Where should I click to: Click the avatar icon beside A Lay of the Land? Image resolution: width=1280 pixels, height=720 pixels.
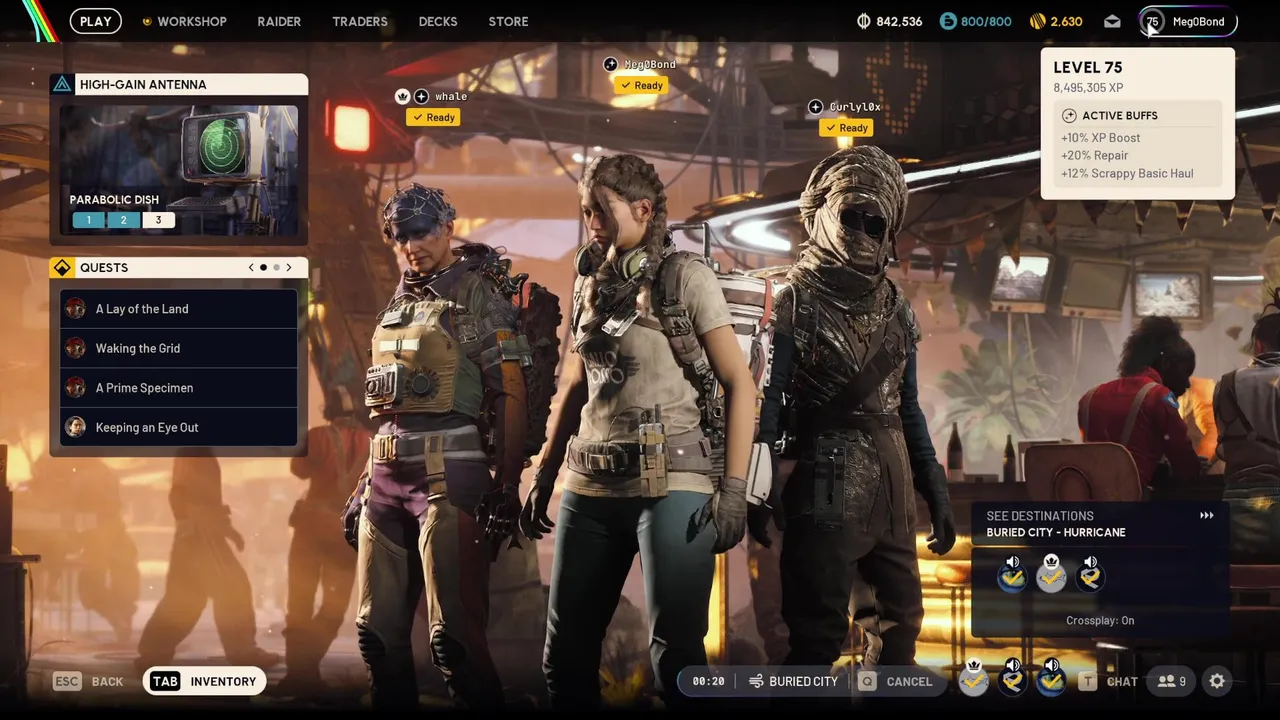[75, 309]
